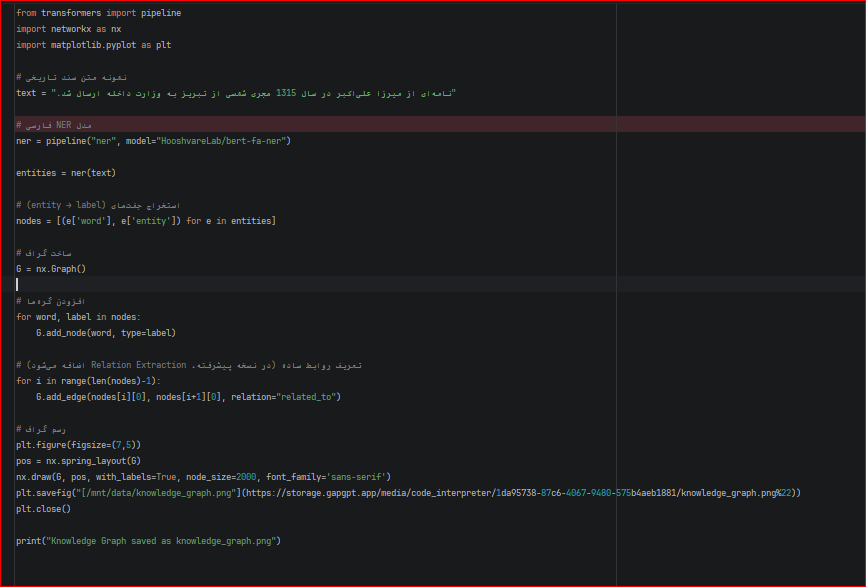Click the 'import matplotlib.pyplot as plt' line

93,45
